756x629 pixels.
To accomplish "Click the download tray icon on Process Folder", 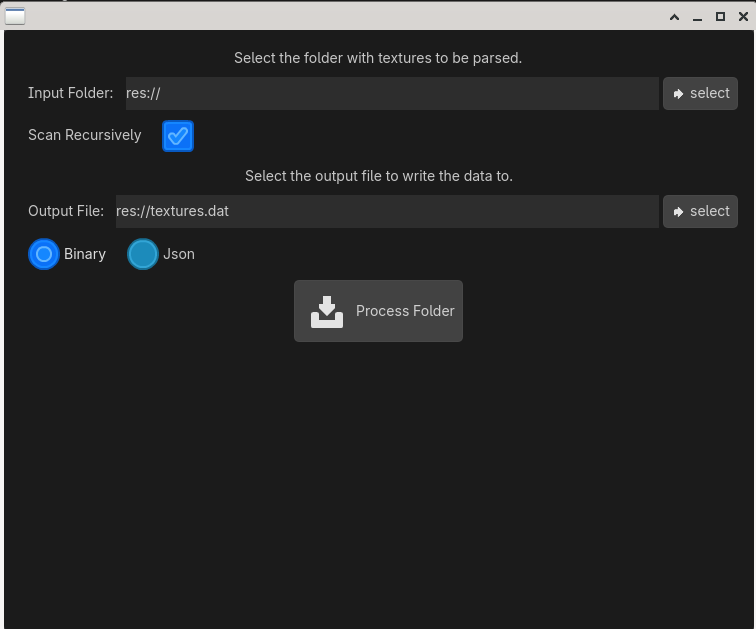I will click(327, 312).
